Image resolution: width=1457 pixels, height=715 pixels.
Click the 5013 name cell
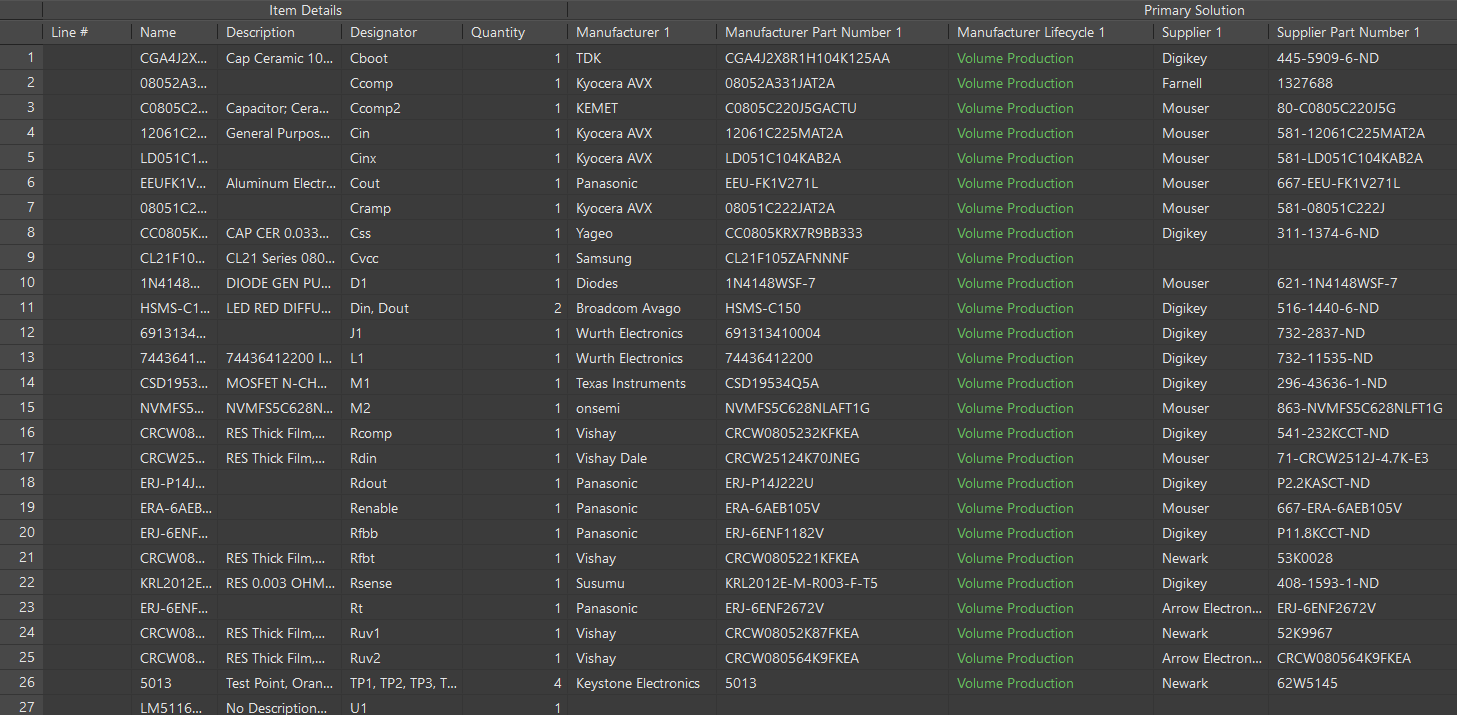point(174,683)
